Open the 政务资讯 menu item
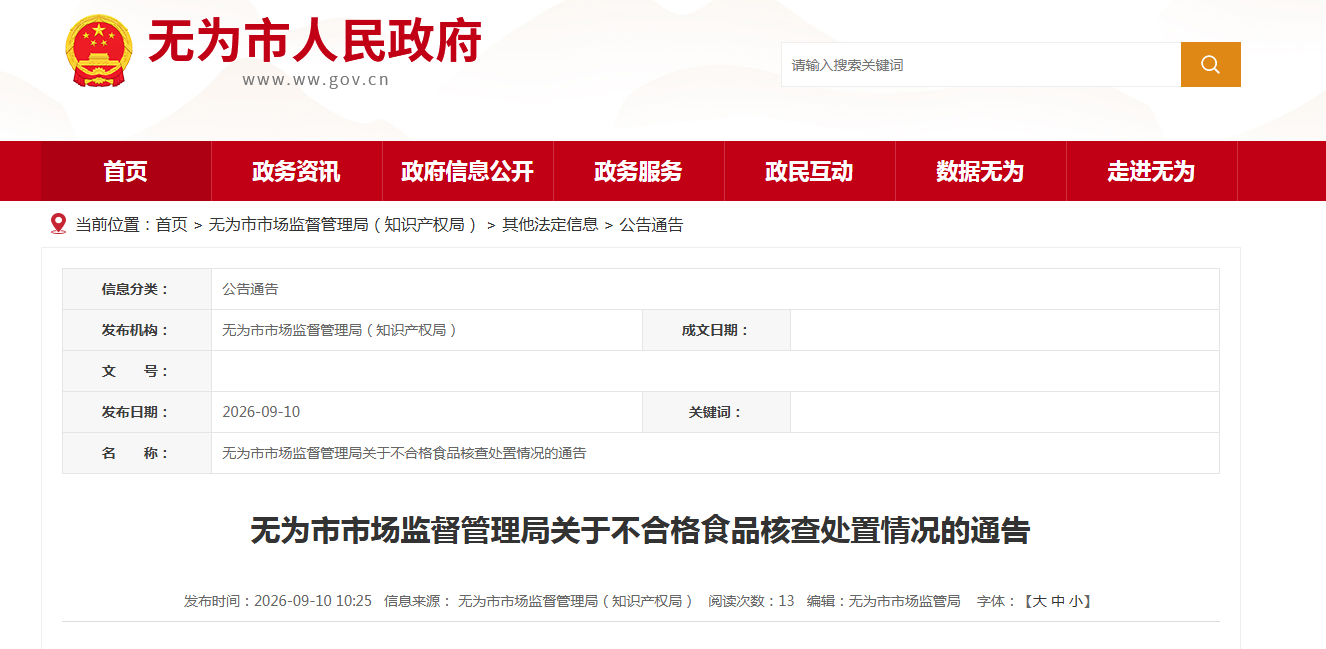The image size is (1326, 649). (296, 171)
